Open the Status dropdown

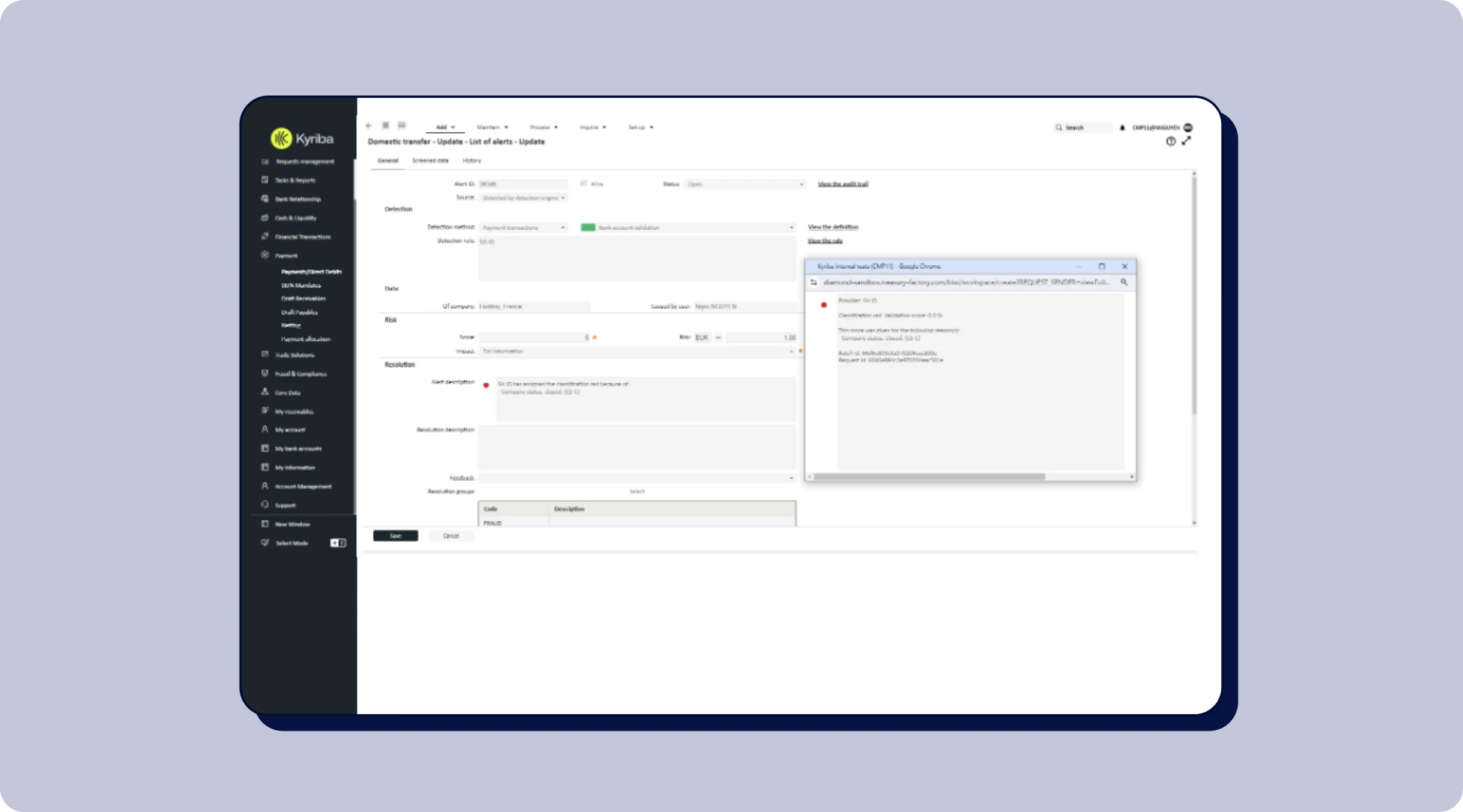pyautogui.click(x=744, y=184)
